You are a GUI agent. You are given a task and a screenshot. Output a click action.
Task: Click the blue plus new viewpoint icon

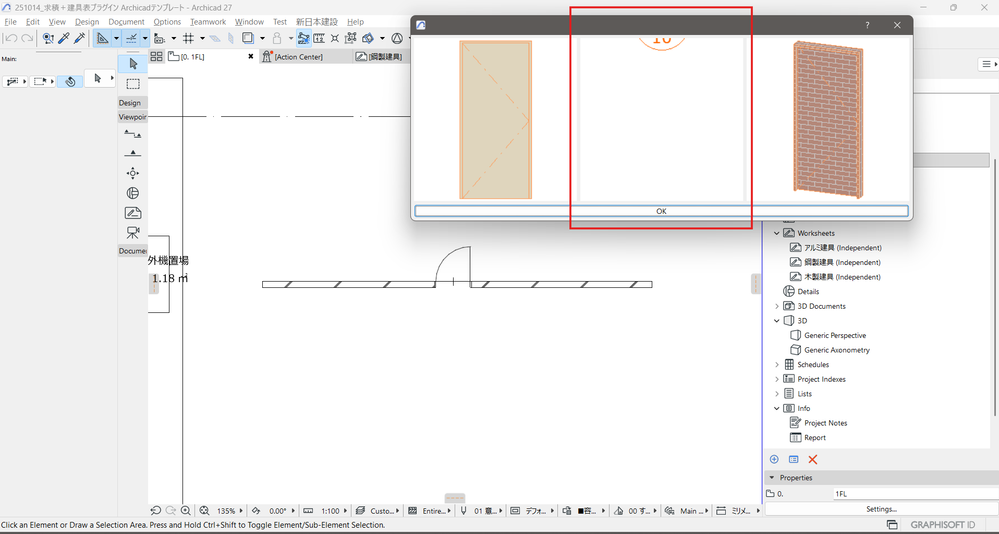click(774, 459)
